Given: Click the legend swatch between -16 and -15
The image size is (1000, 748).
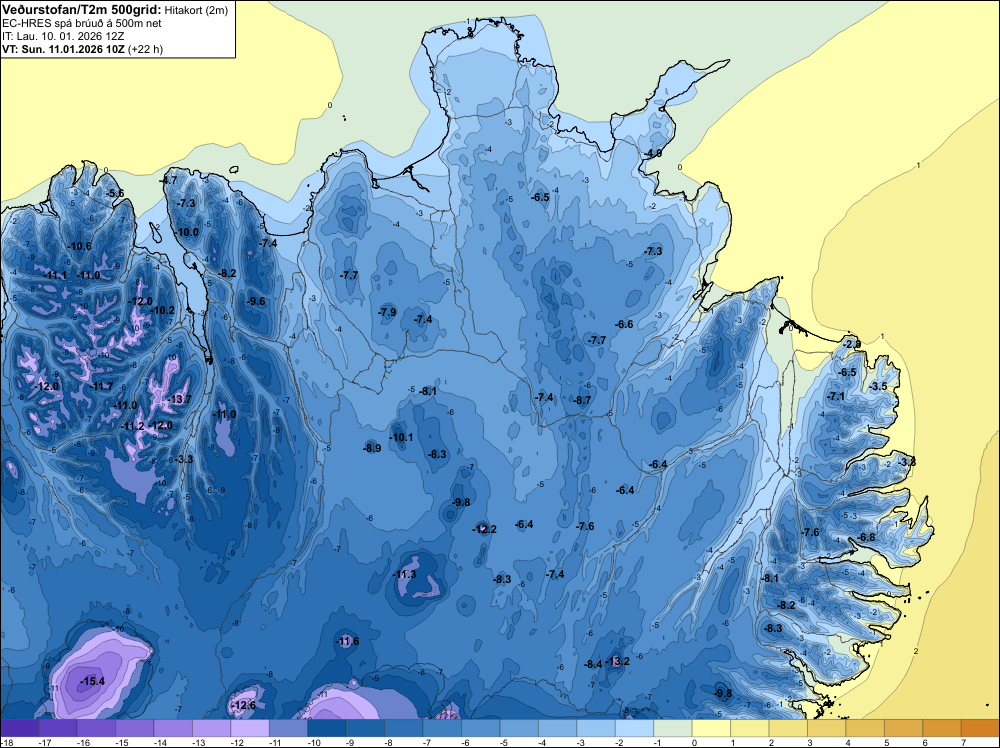Looking at the screenshot, I should (x=96, y=728).
